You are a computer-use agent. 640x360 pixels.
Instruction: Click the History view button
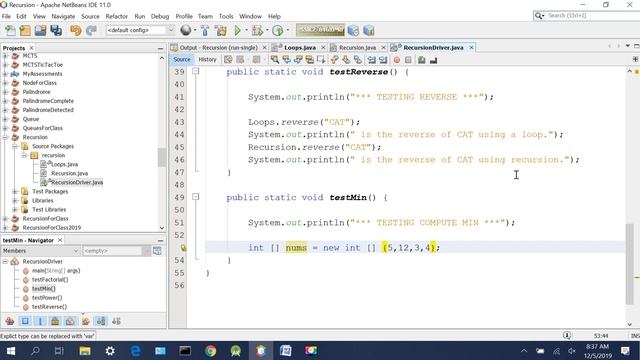207,60
